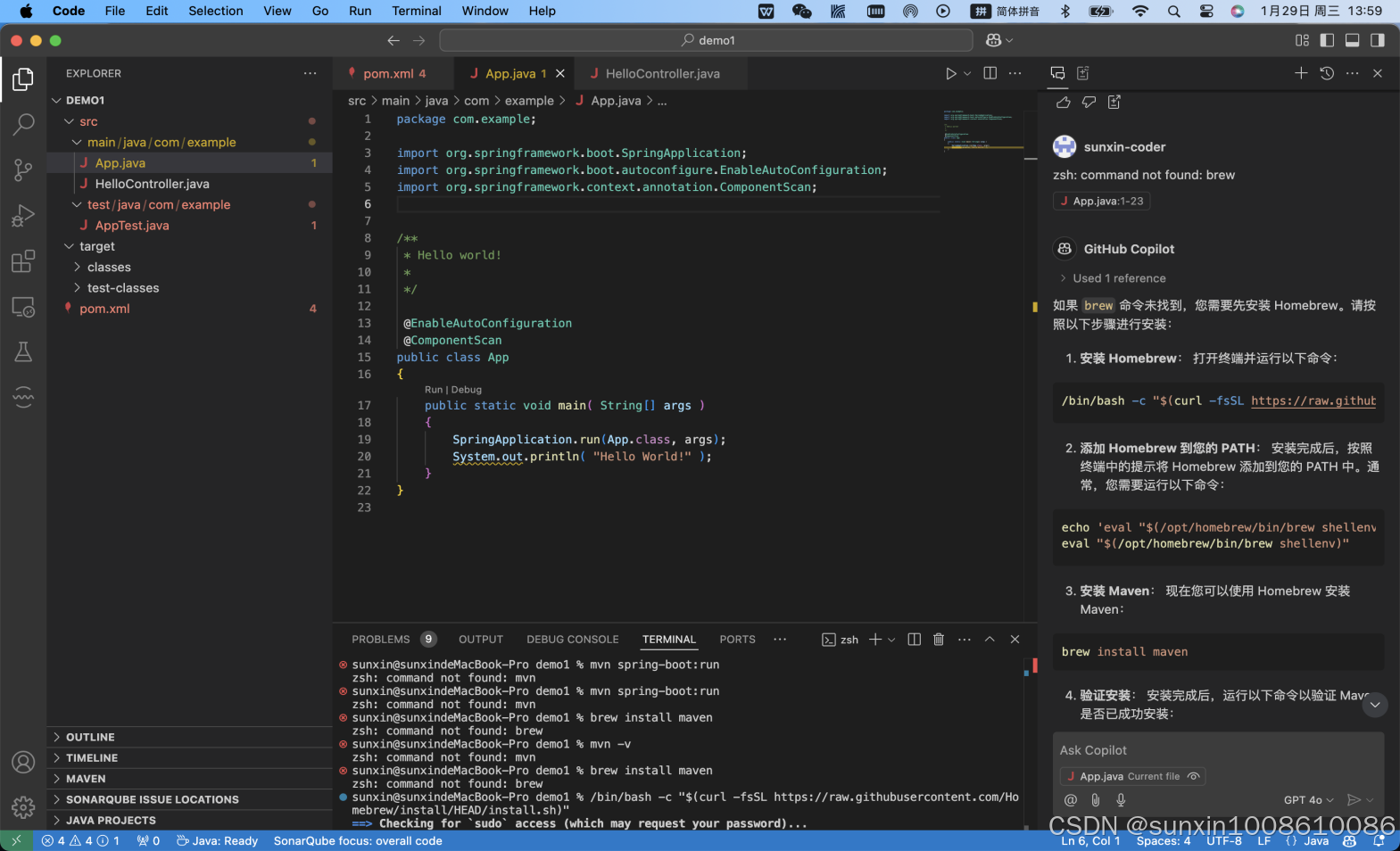1400x851 pixels.
Task: Open macOS Spotlight search icon
Action: 1173,11
